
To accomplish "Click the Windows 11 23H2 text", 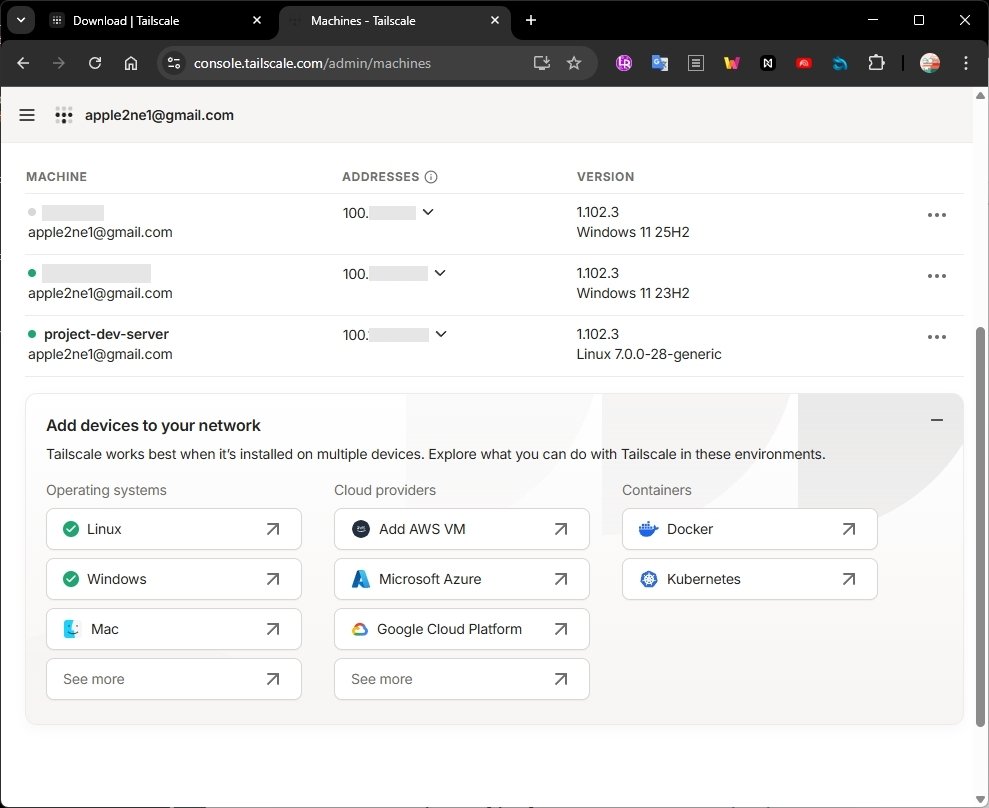I will [x=633, y=293].
